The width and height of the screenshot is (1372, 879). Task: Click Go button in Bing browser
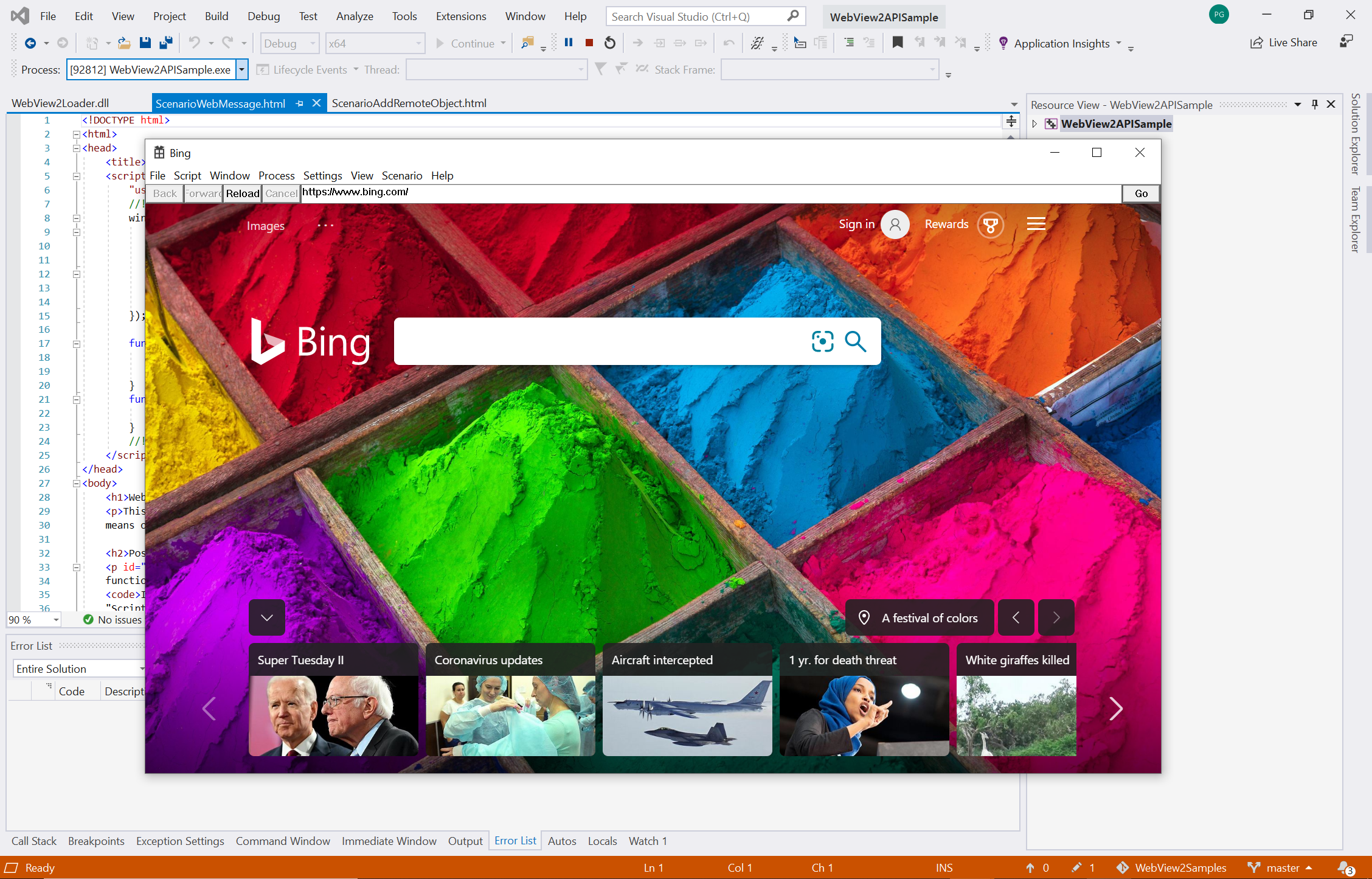(1141, 193)
